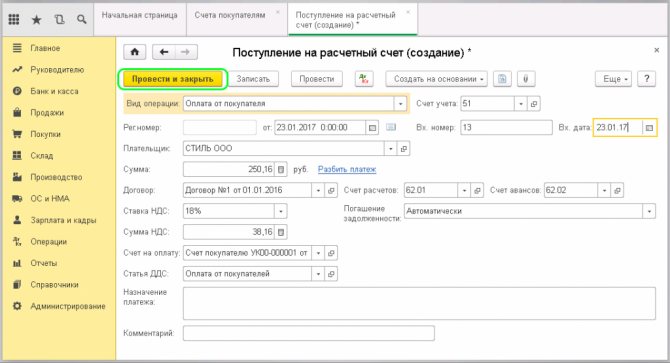
Task: Expand Вид операции dropdown
Action: [400, 104]
